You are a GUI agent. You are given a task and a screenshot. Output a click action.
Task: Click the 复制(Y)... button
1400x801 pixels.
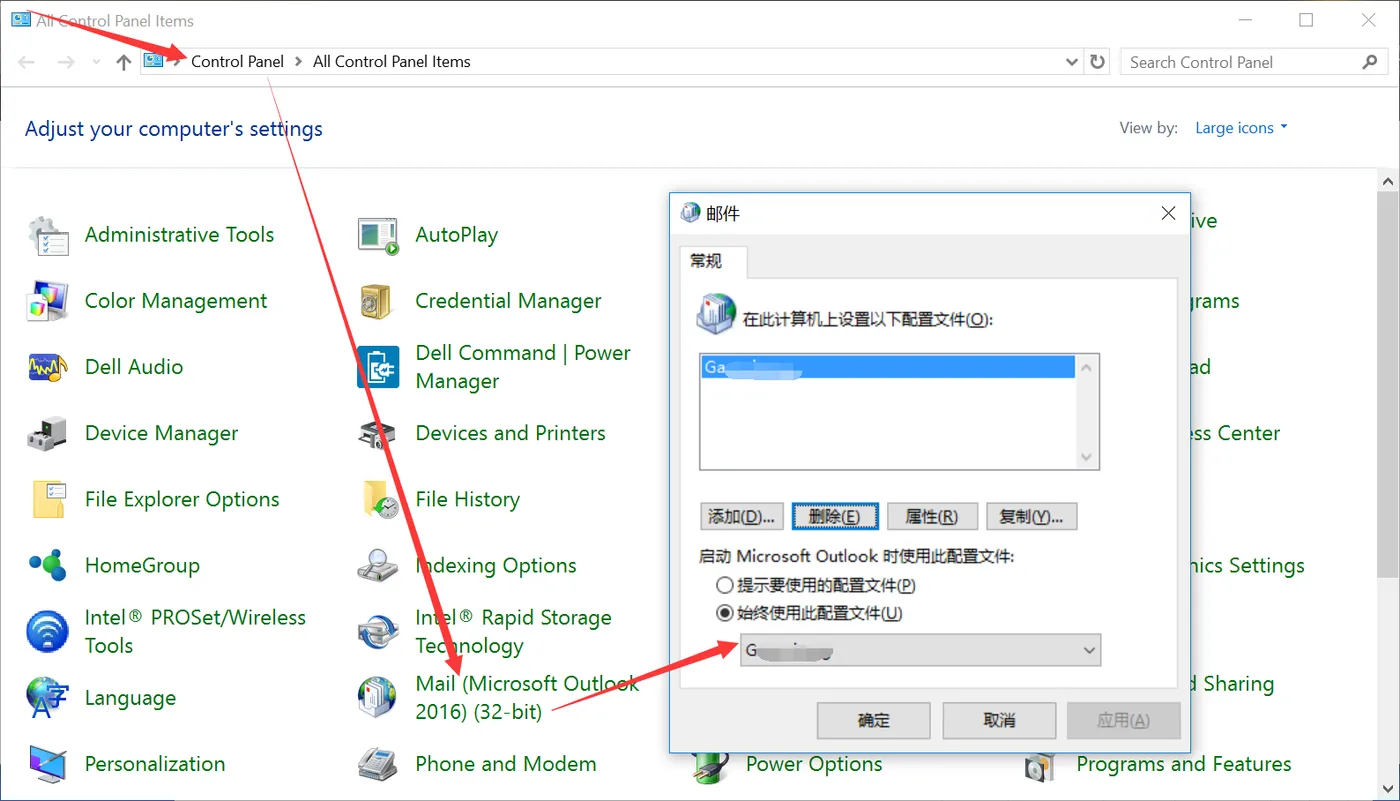point(1032,517)
